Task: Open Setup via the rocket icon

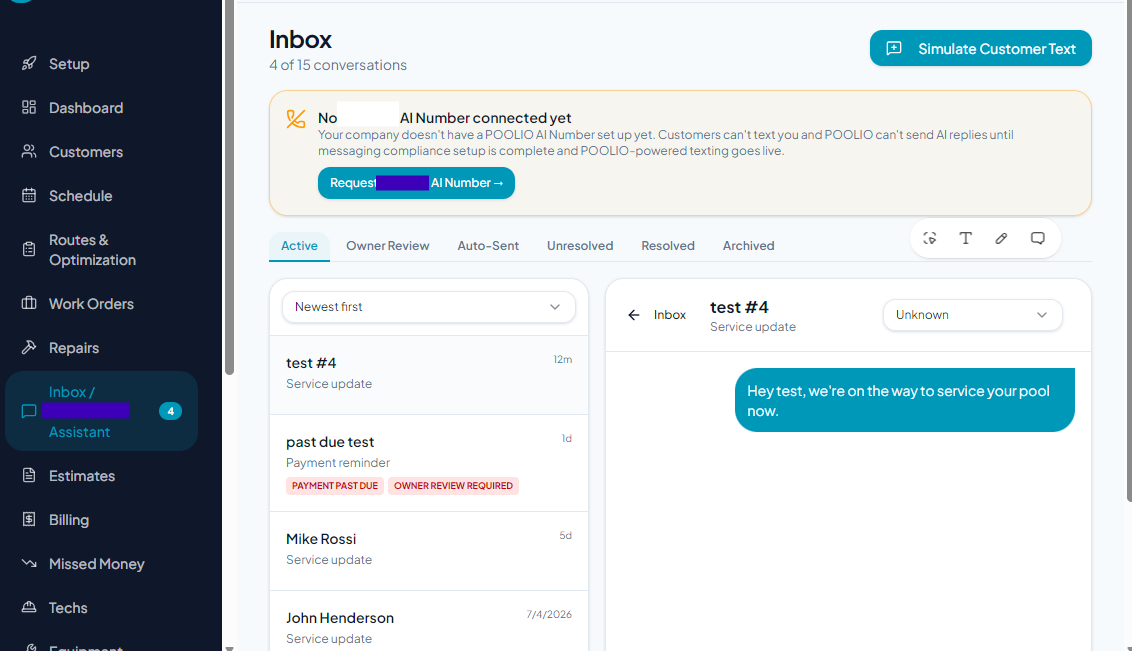Action: (29, 64)
